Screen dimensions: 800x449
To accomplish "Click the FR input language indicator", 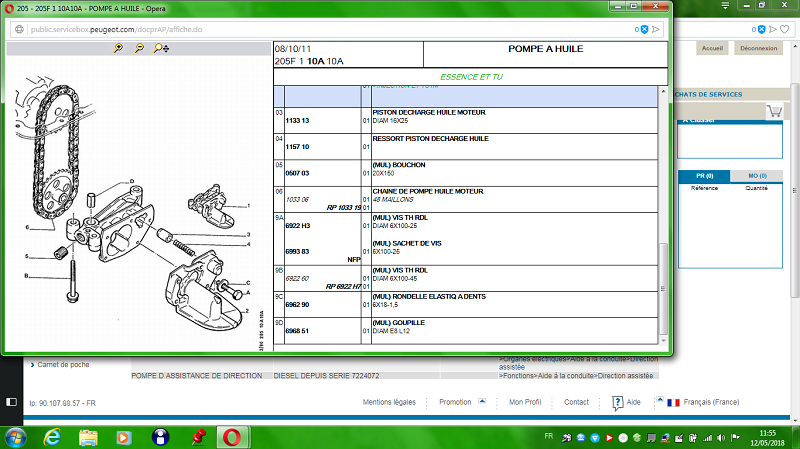I will (548, 436).
